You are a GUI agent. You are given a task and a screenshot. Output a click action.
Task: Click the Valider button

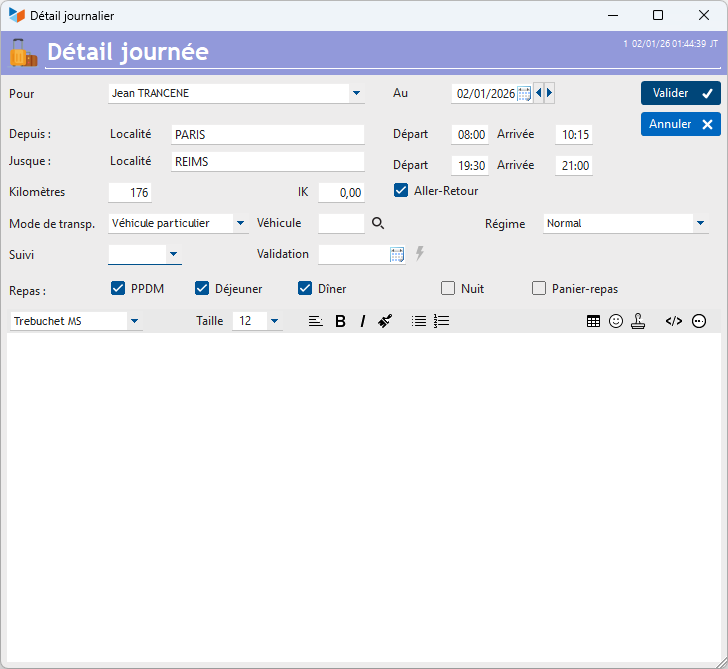(x=681, y=93)
